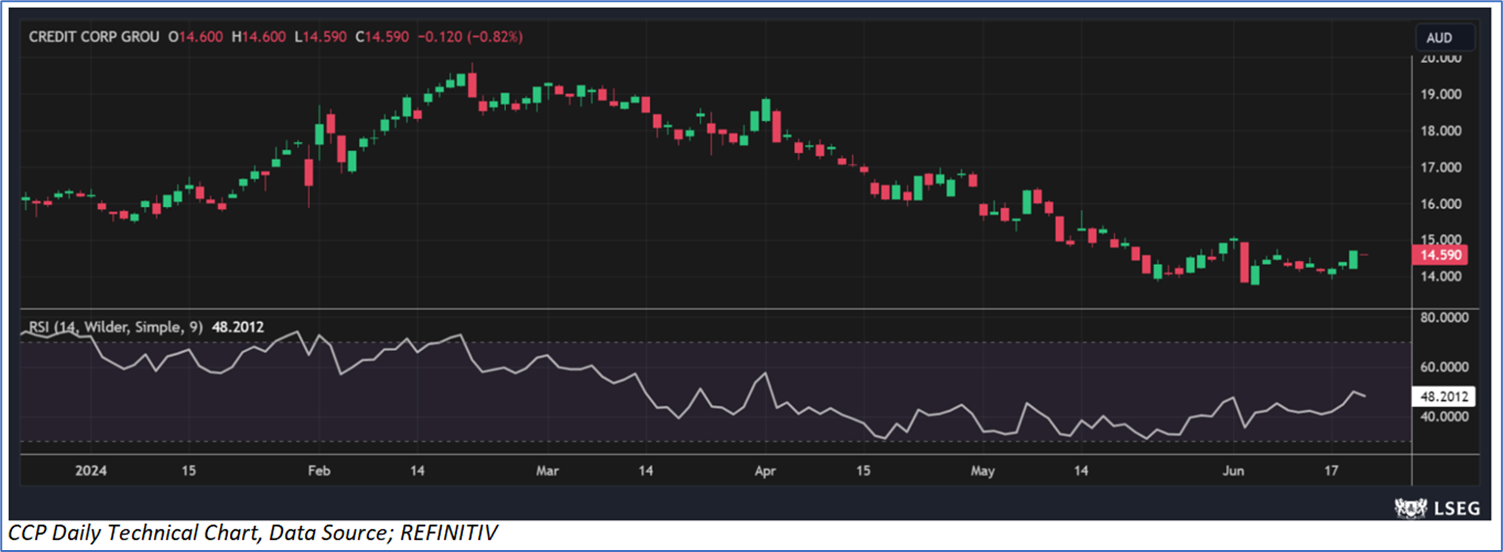
Task: Click the CCP Daily Technical Chart caption
Action: click(x=252, y=534)
